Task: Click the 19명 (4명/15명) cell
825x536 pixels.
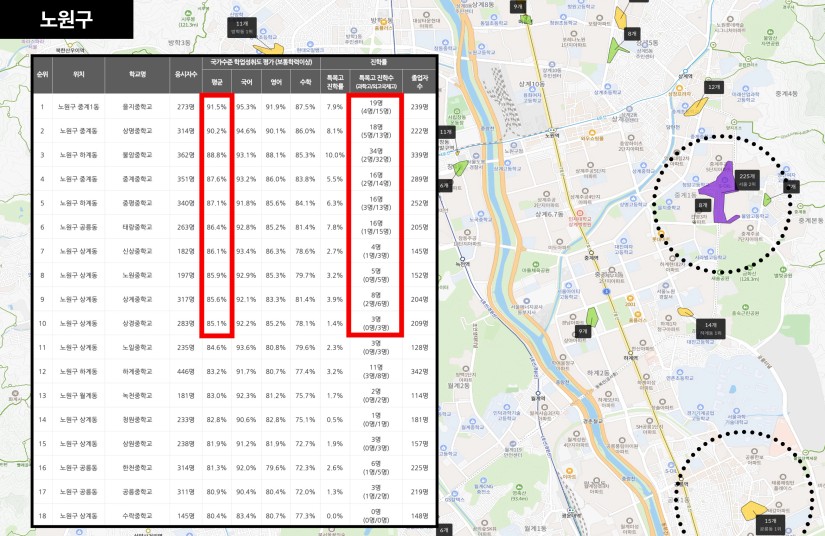Action: [376, 107]
